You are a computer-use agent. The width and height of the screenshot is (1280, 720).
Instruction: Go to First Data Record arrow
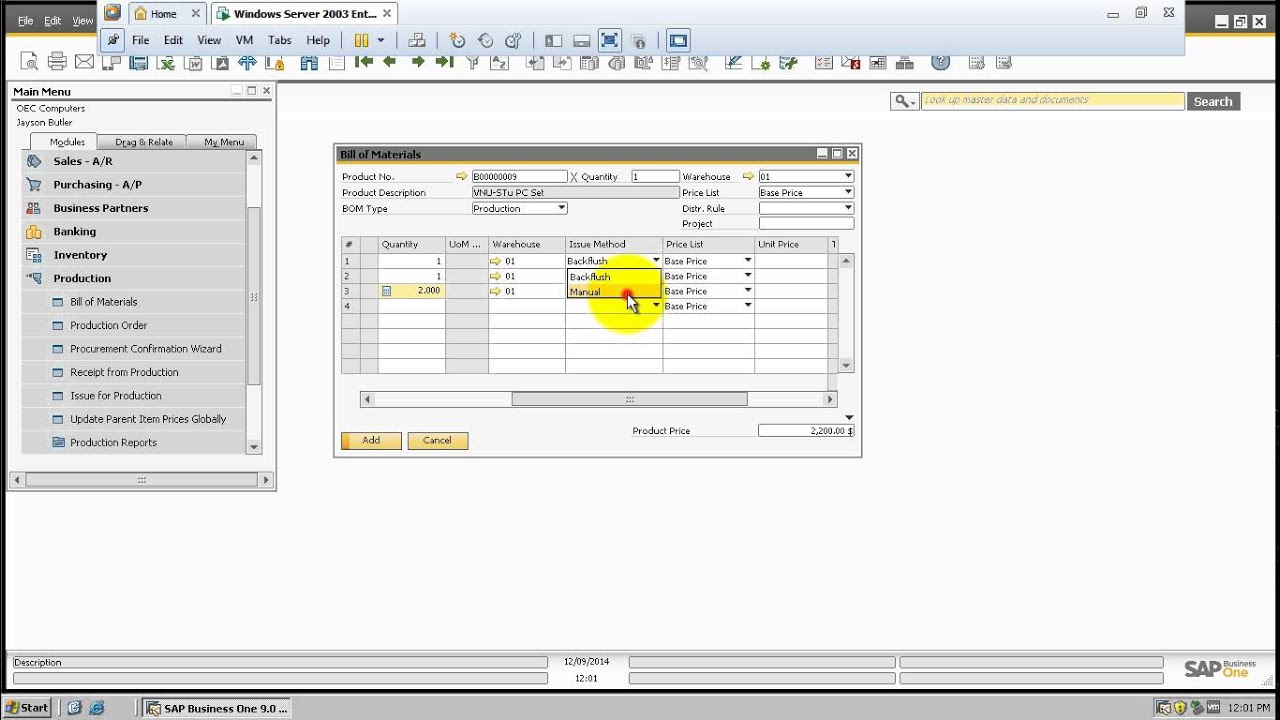pyautogui.click(x=364, y=62)
